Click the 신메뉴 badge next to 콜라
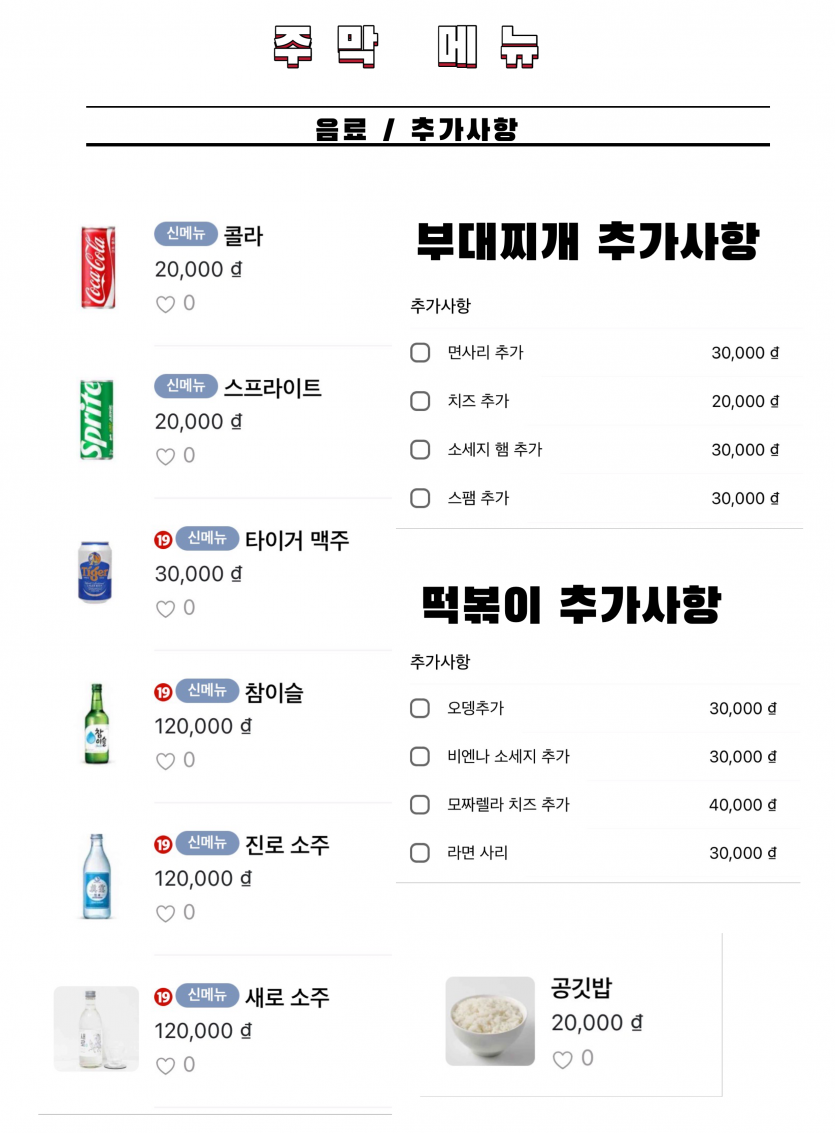 click(186, 233)
